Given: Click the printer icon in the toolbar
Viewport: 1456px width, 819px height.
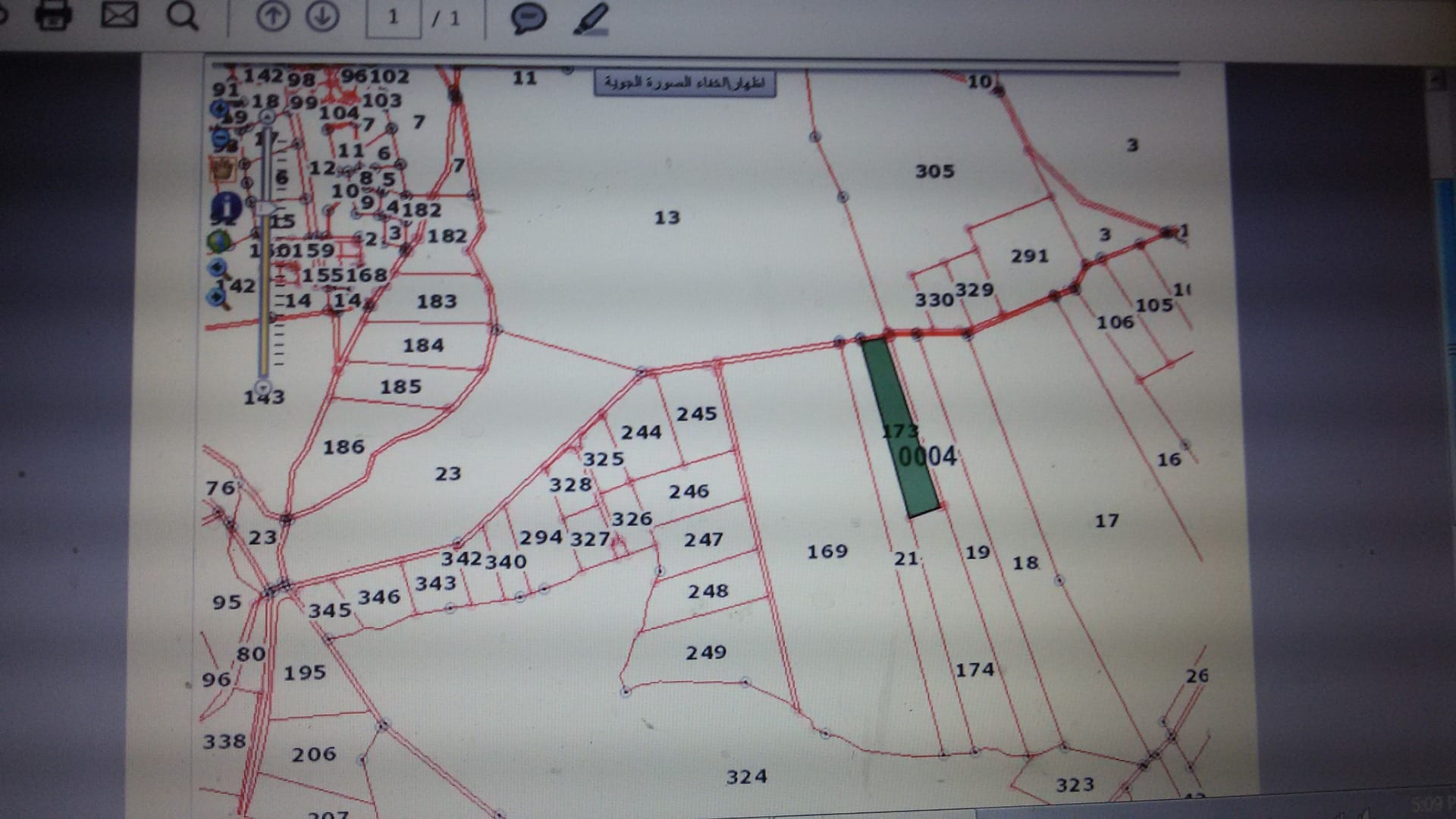Looking at the screenshot, I should 53,14.
